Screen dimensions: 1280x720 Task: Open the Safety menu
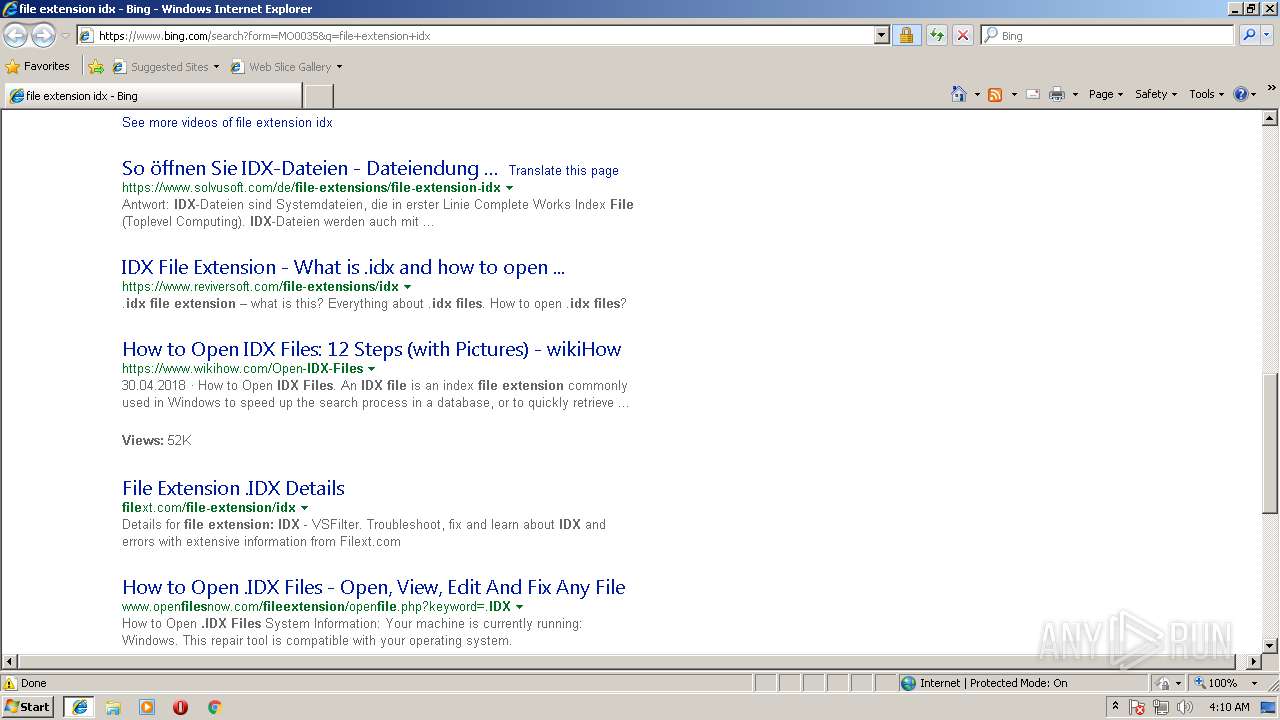coord(1156,94)
